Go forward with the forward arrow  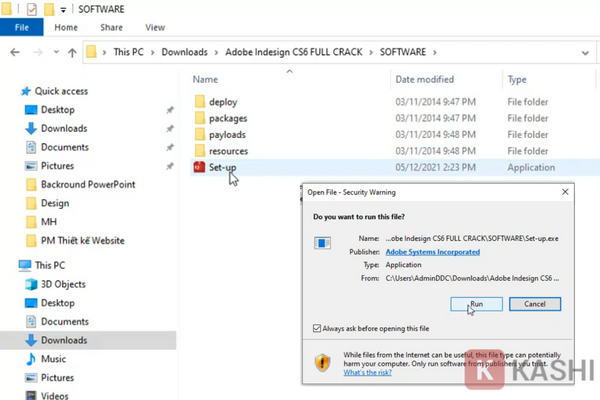(x=38, y=52)
